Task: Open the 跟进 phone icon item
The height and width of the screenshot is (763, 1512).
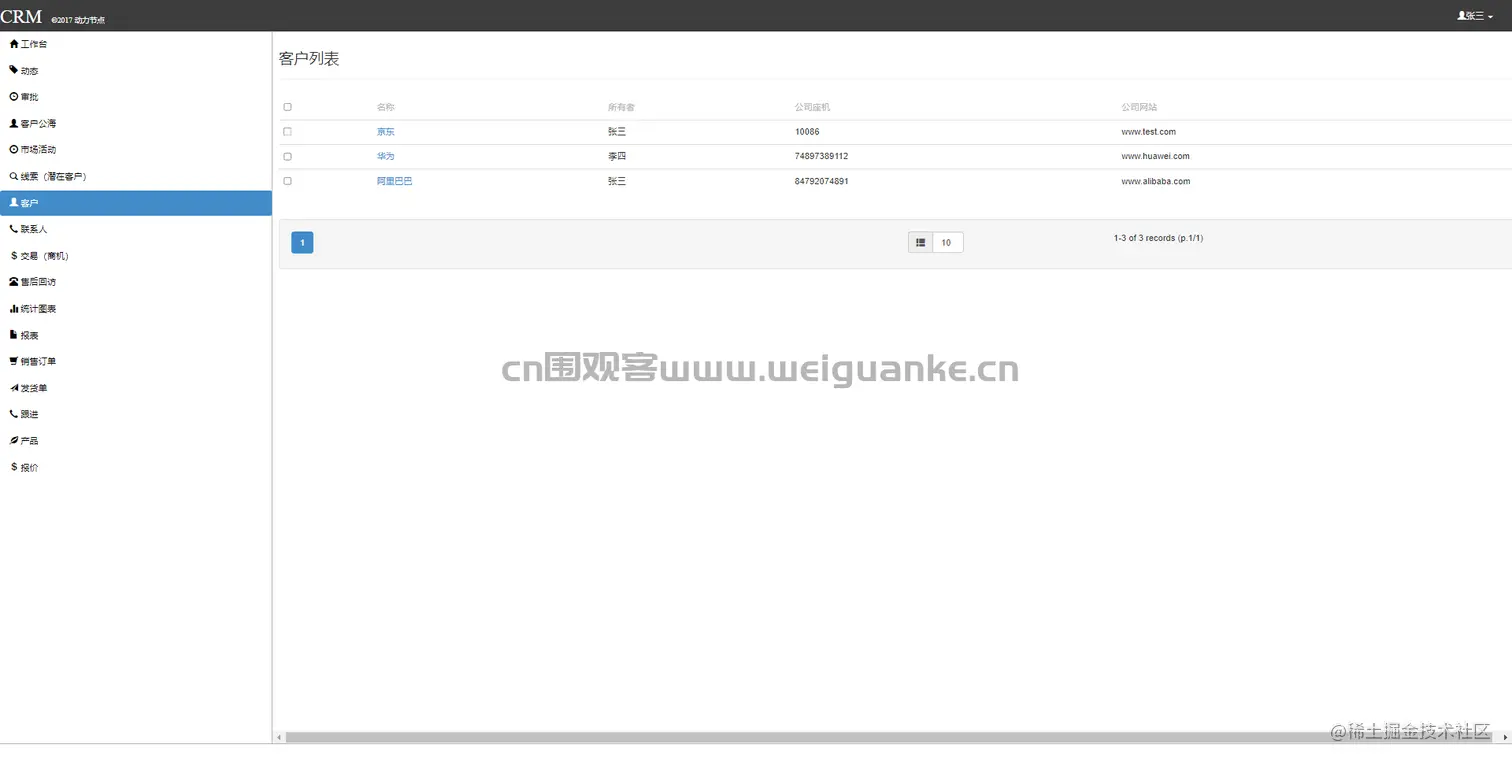Action: point(24,414)
